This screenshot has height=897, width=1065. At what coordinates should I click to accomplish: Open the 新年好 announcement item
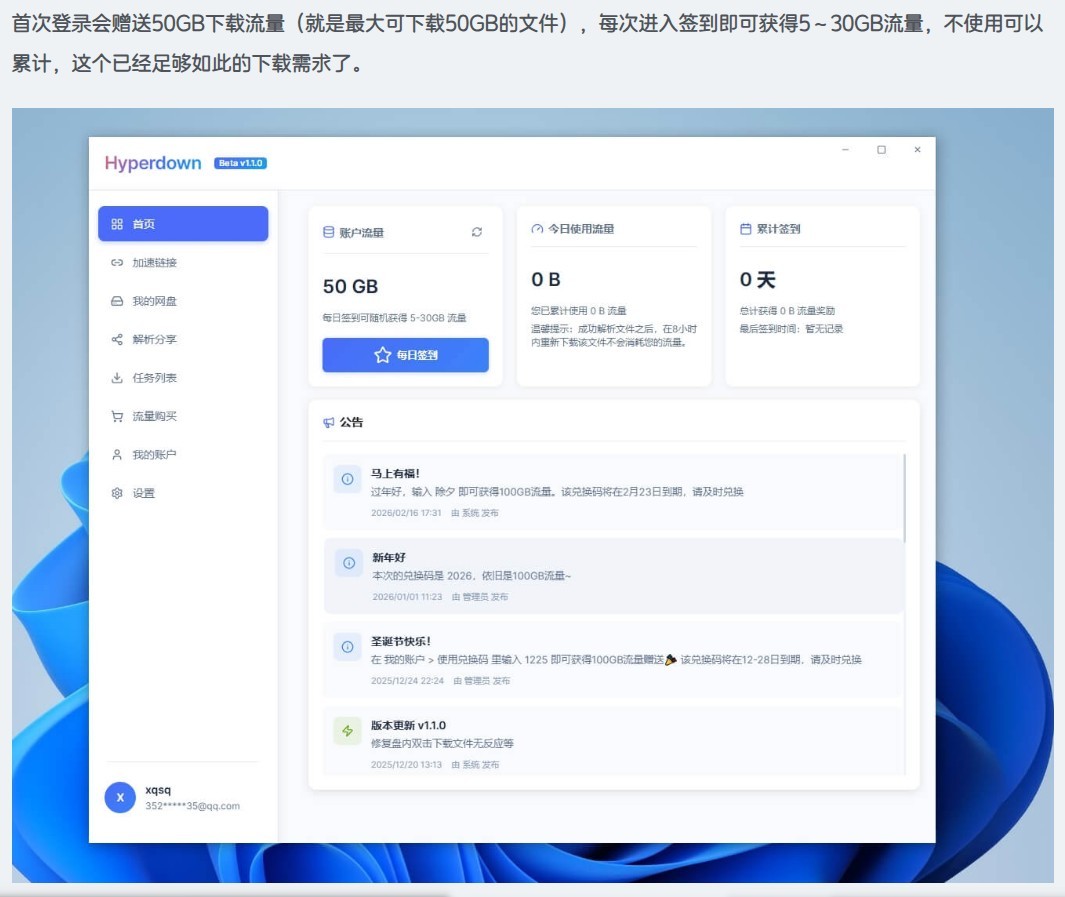613,576
